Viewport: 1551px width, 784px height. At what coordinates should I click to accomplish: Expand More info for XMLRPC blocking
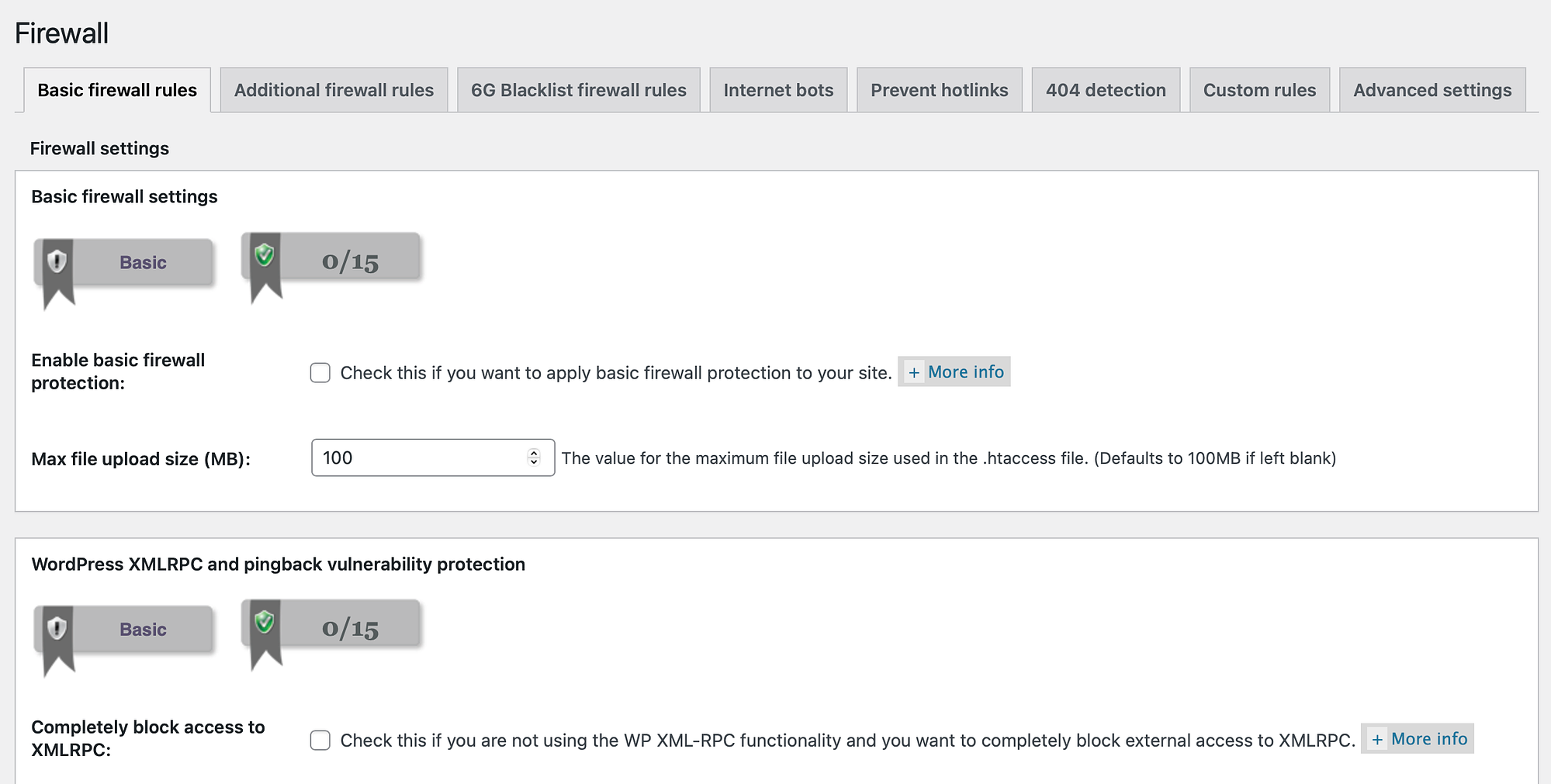coord(1418,739)
